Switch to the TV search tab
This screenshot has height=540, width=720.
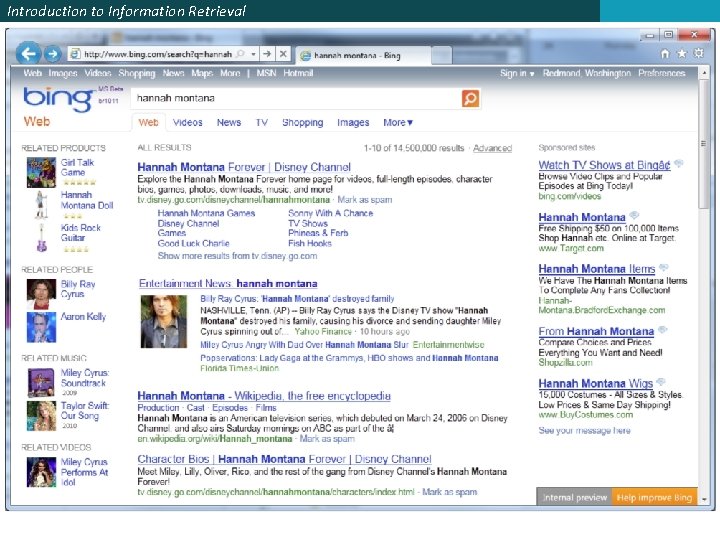(x=262, y=123)
